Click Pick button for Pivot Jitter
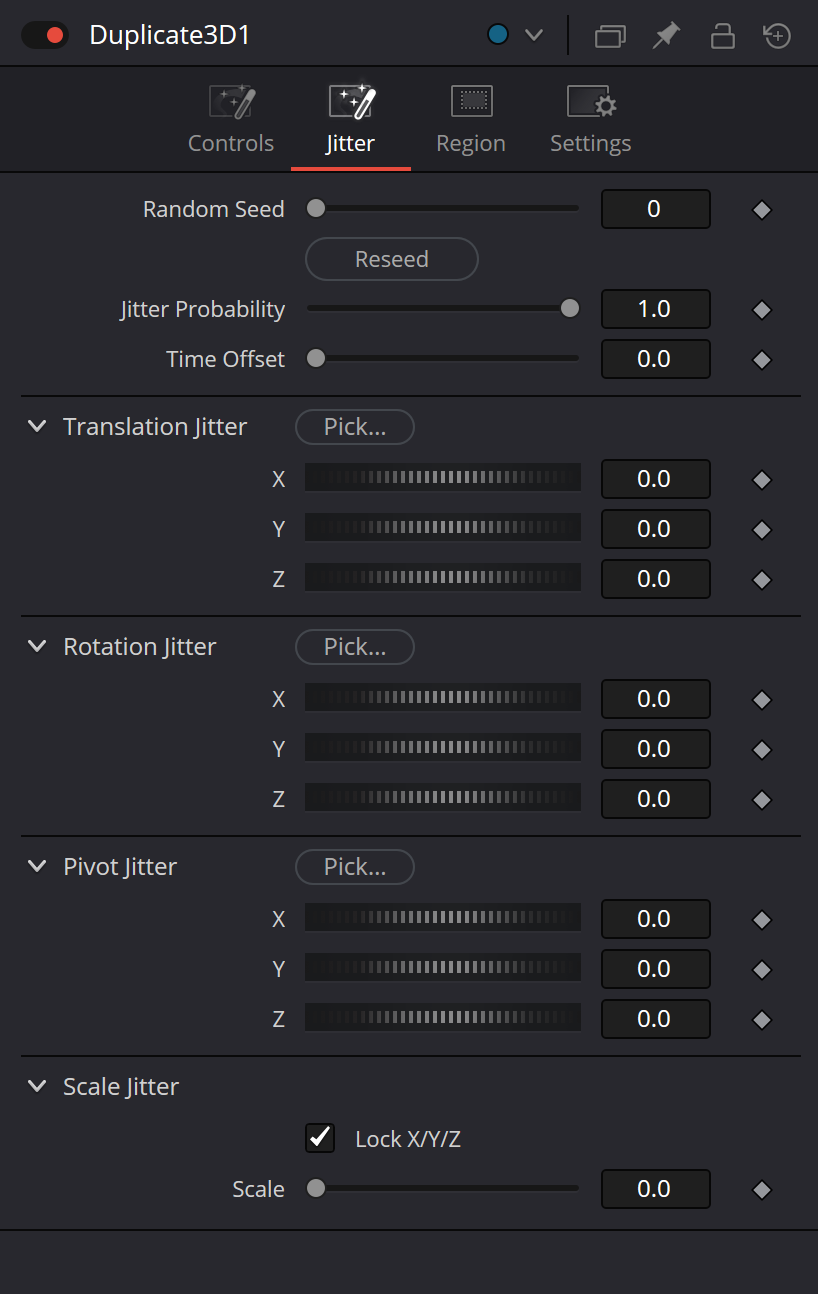This screenshot has height=1294, width=818. (355, 867)
